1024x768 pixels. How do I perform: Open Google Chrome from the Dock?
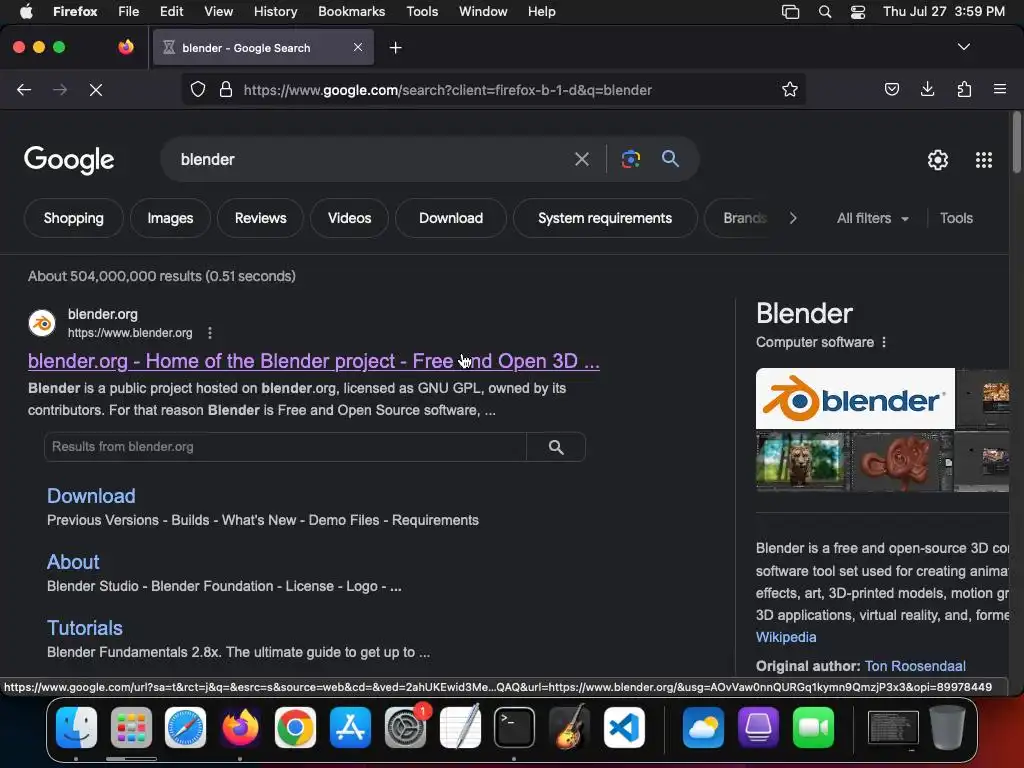295,727
